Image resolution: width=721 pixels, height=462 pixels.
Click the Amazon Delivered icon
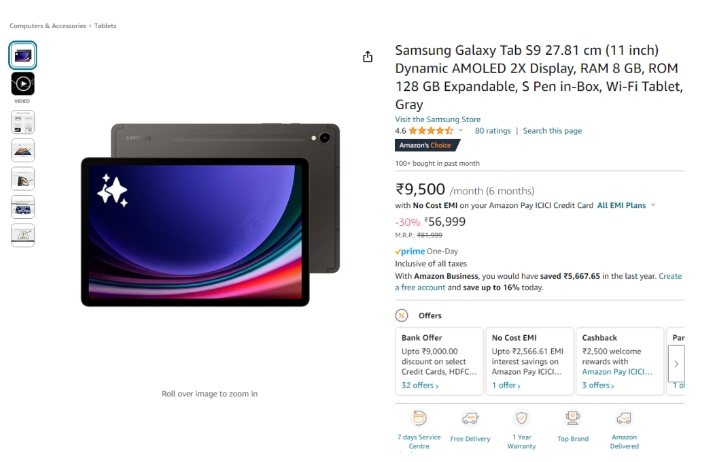tap(624, 418)
